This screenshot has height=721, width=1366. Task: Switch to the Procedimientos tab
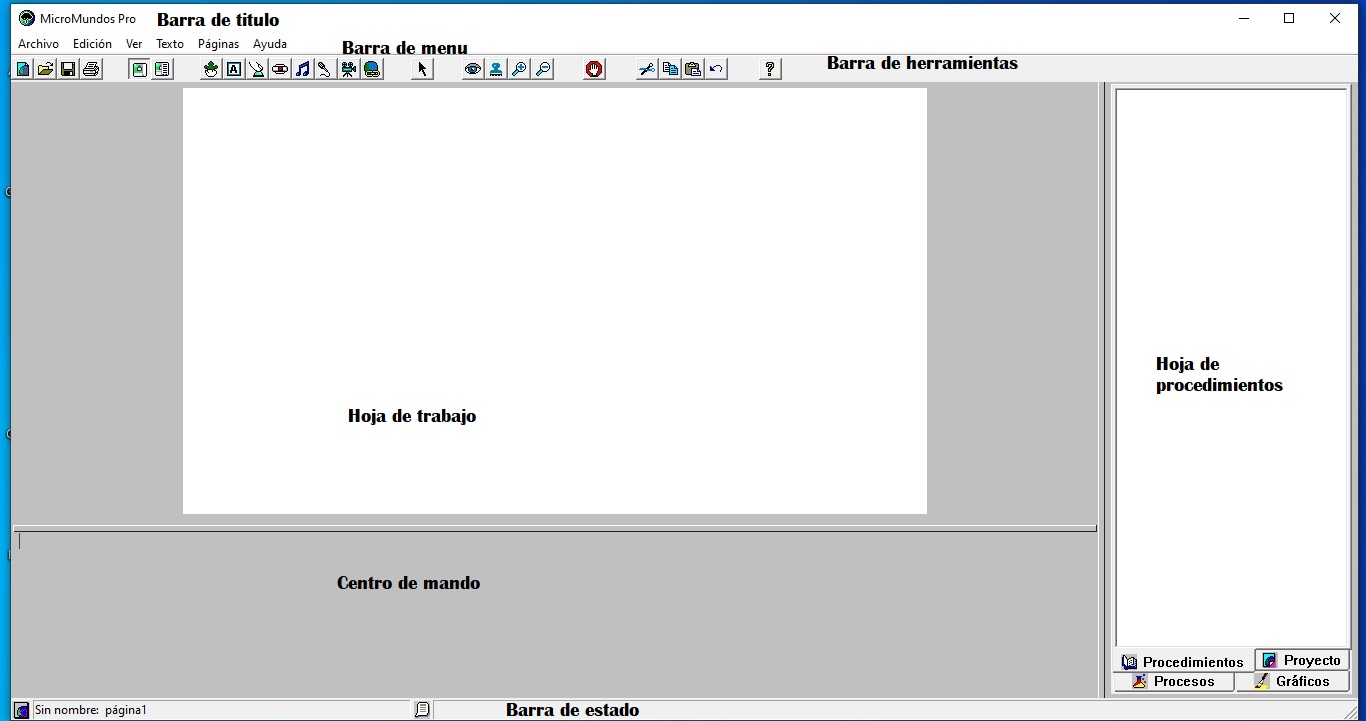(1183, 662)
